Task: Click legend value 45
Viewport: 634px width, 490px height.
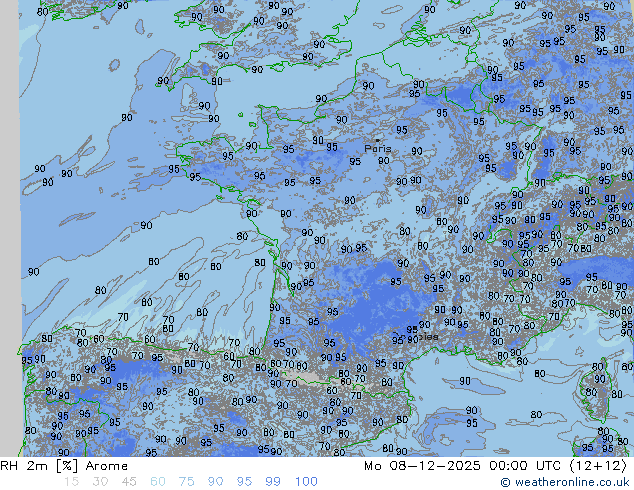Action: (129, 482)
